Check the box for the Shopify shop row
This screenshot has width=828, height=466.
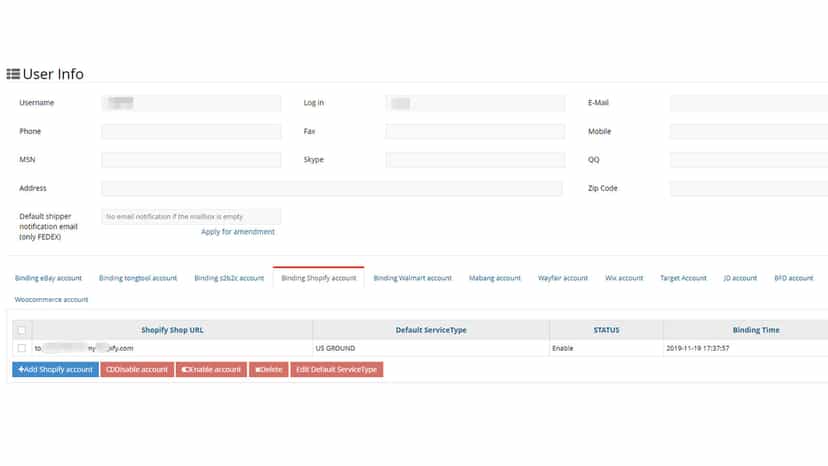click(x=22, y=348)
